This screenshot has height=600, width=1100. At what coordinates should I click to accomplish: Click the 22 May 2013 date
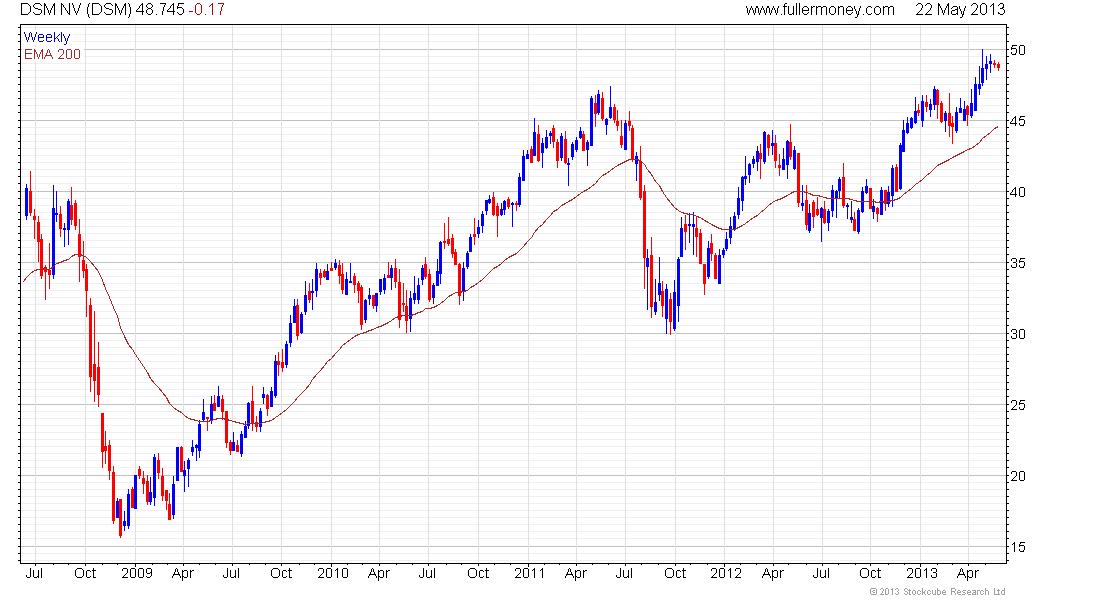[x=960, y=10]
